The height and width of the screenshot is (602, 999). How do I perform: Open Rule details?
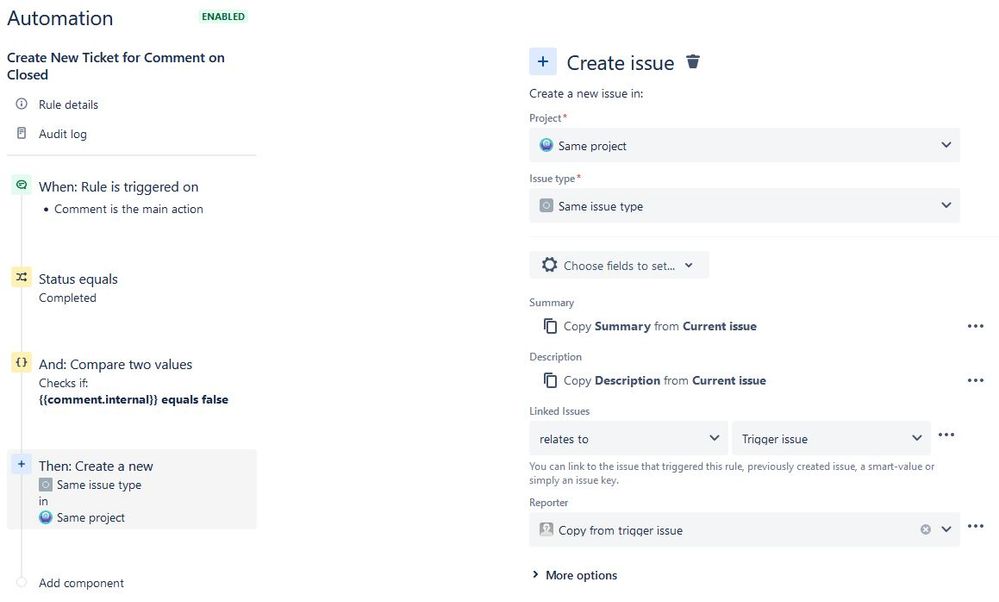pos(68,104)
